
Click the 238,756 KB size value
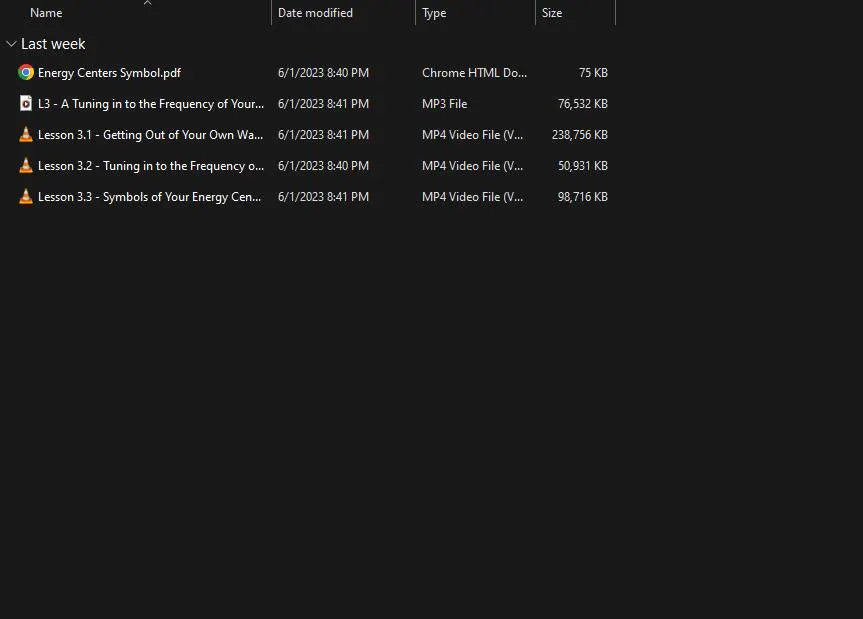(x=579, y=135)
